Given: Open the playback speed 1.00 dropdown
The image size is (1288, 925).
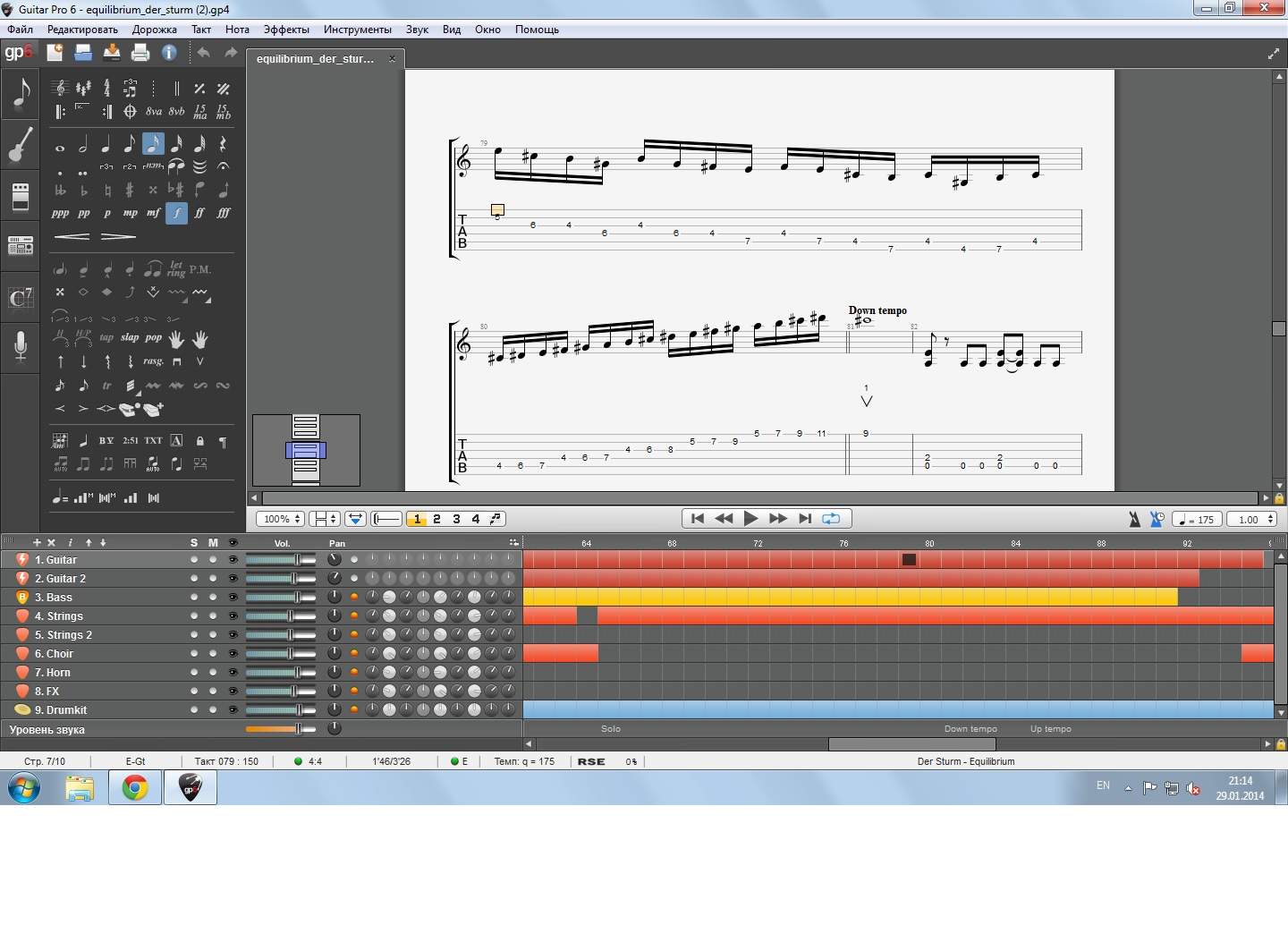Looking at the screenshot, I should pyautogui.click(x=1252, y=519).
